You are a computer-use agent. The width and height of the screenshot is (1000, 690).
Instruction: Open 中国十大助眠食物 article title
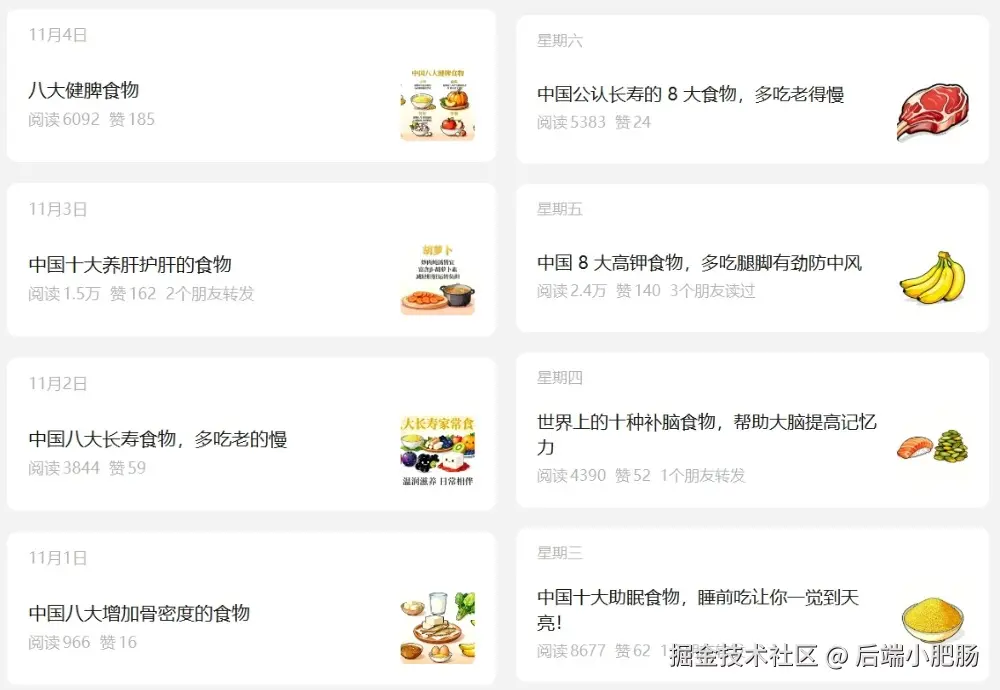pyautogui.click(x=698, y=609)
